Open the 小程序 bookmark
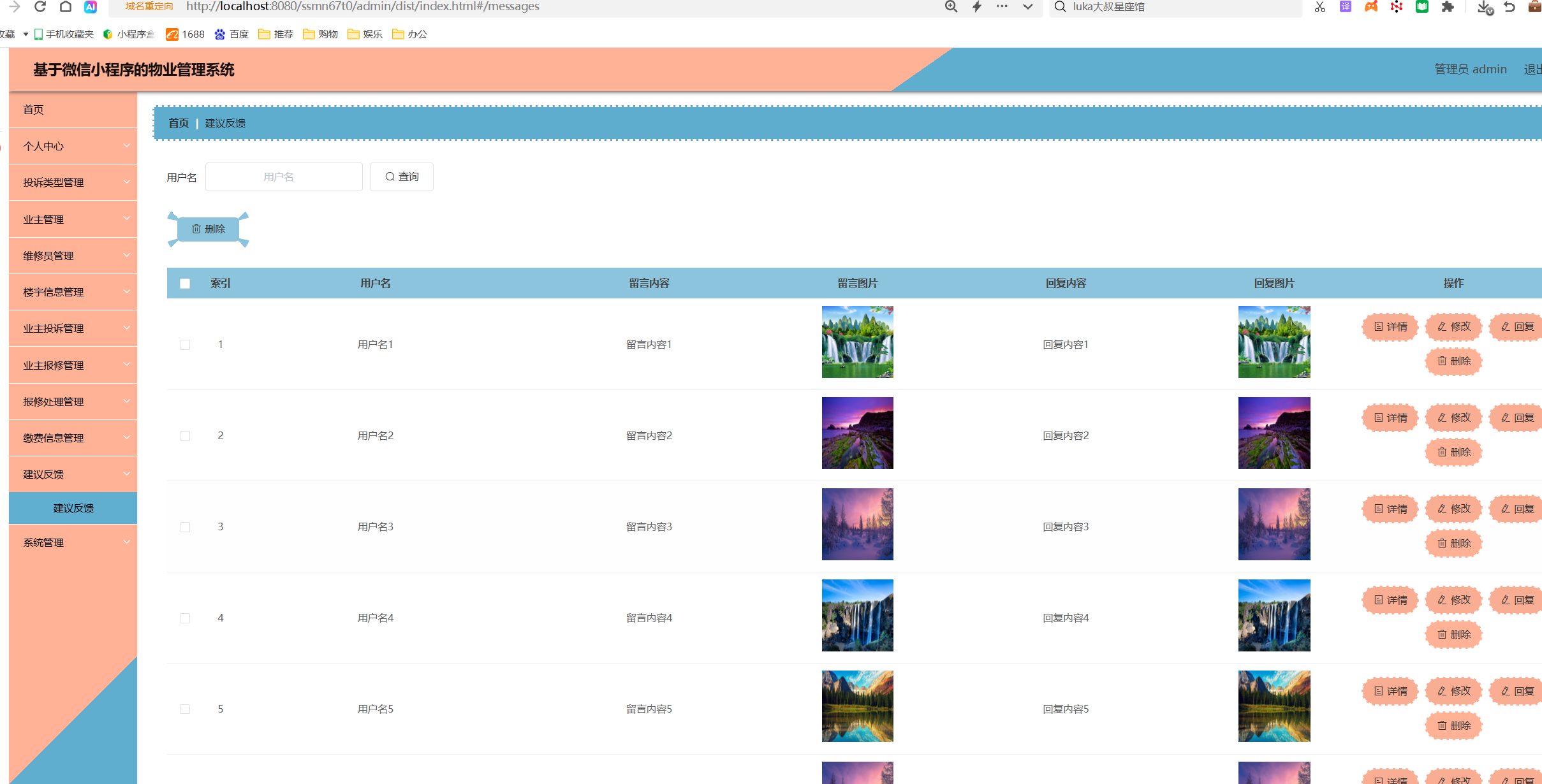1542x784 pixels. [129, 34]
